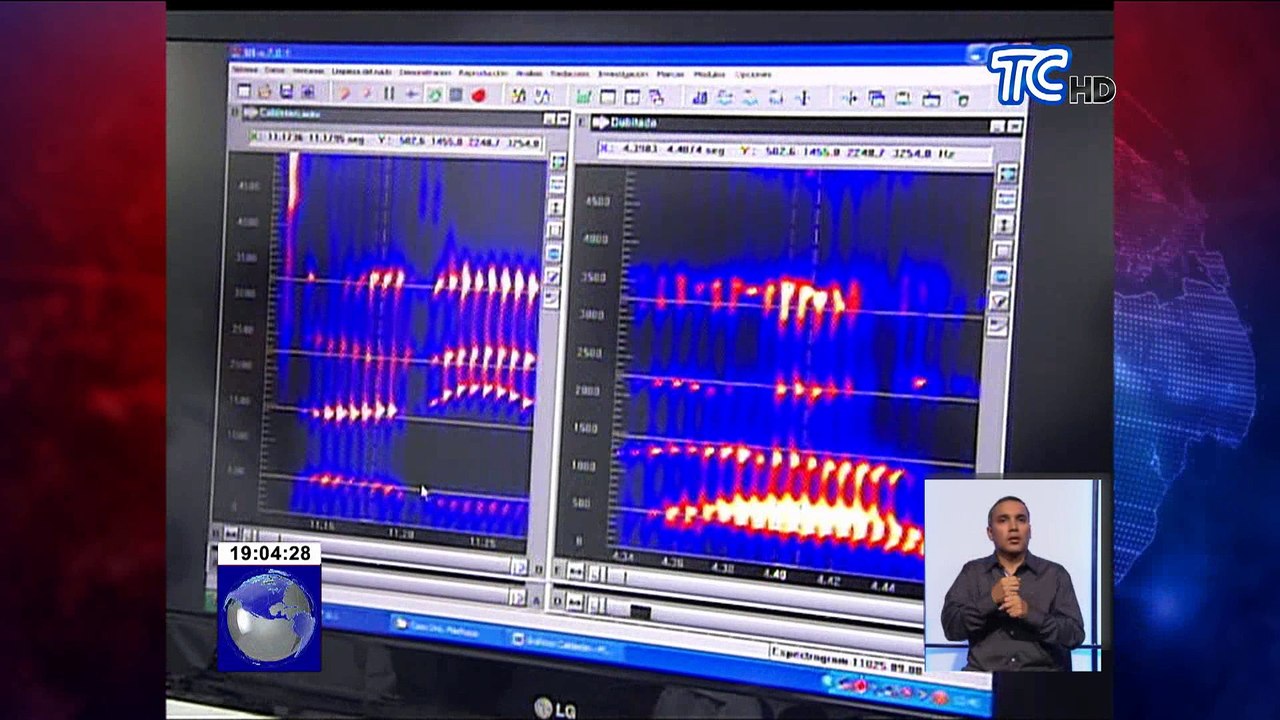This screenshot has width=1280, height=720.
Task: Click the Pause button in the main toolbar
Action: coord(389,94)
